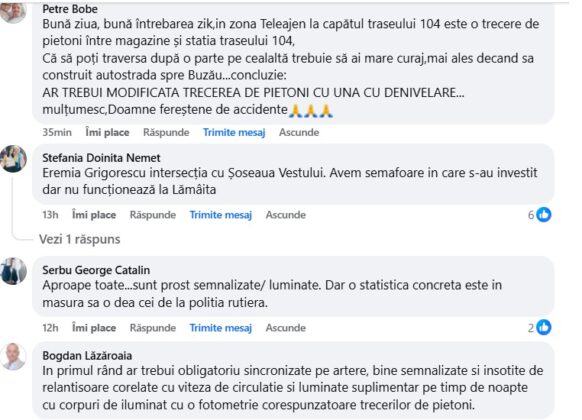
Task: Open Bogdan Lăzăroaia's name link
Action: [87, 356]
